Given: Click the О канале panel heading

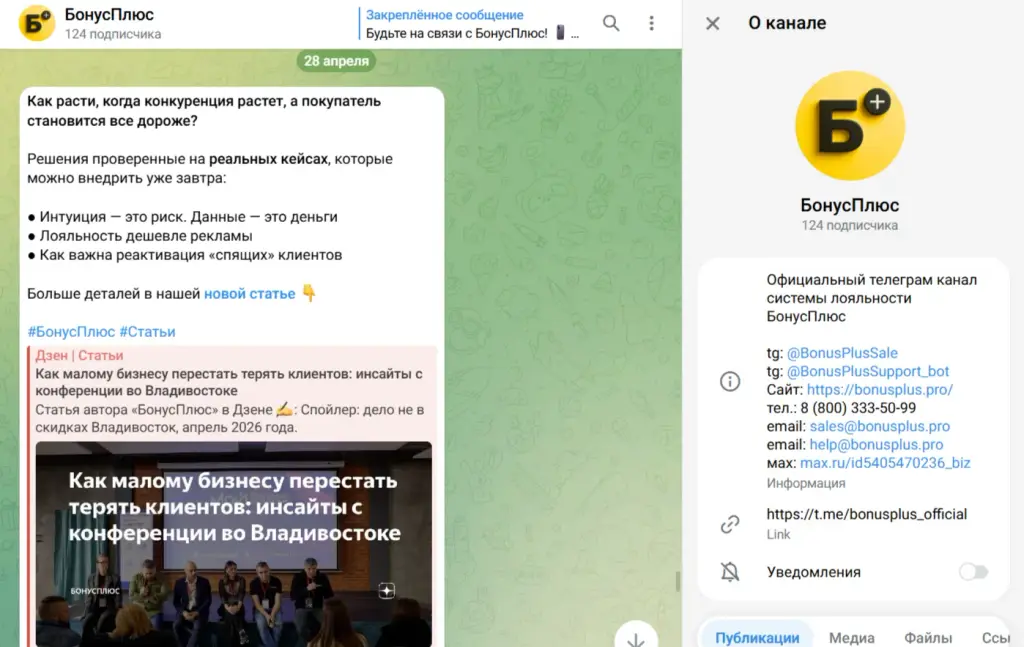Looking at the screenshot, I should [787, 24].
